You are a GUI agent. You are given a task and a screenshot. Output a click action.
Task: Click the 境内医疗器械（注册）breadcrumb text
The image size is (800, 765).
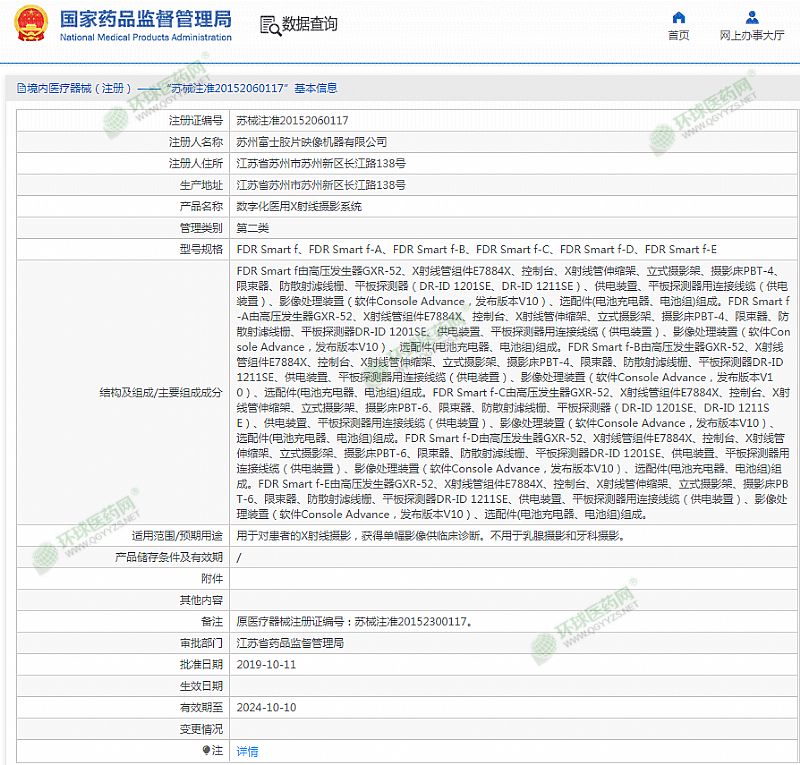[x=72, y=89]
